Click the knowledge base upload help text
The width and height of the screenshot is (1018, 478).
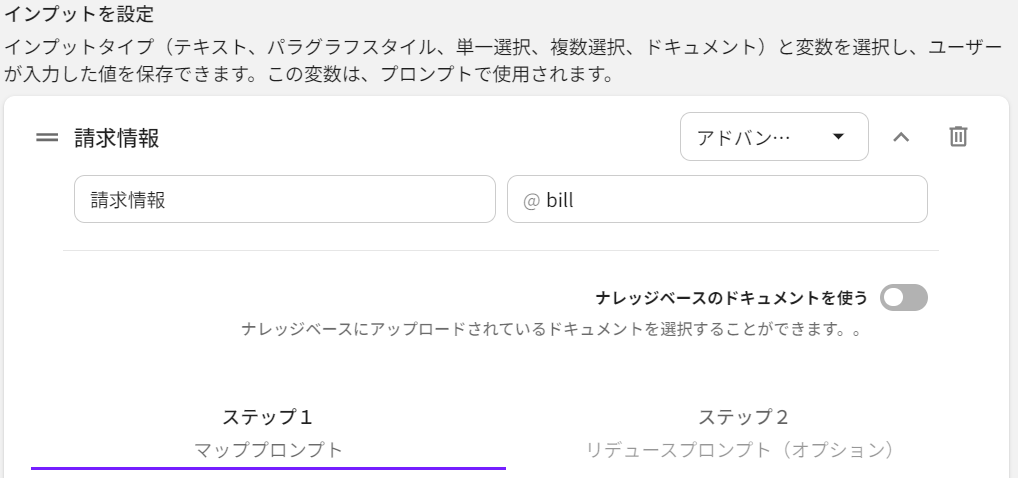(x=550, y=329)
